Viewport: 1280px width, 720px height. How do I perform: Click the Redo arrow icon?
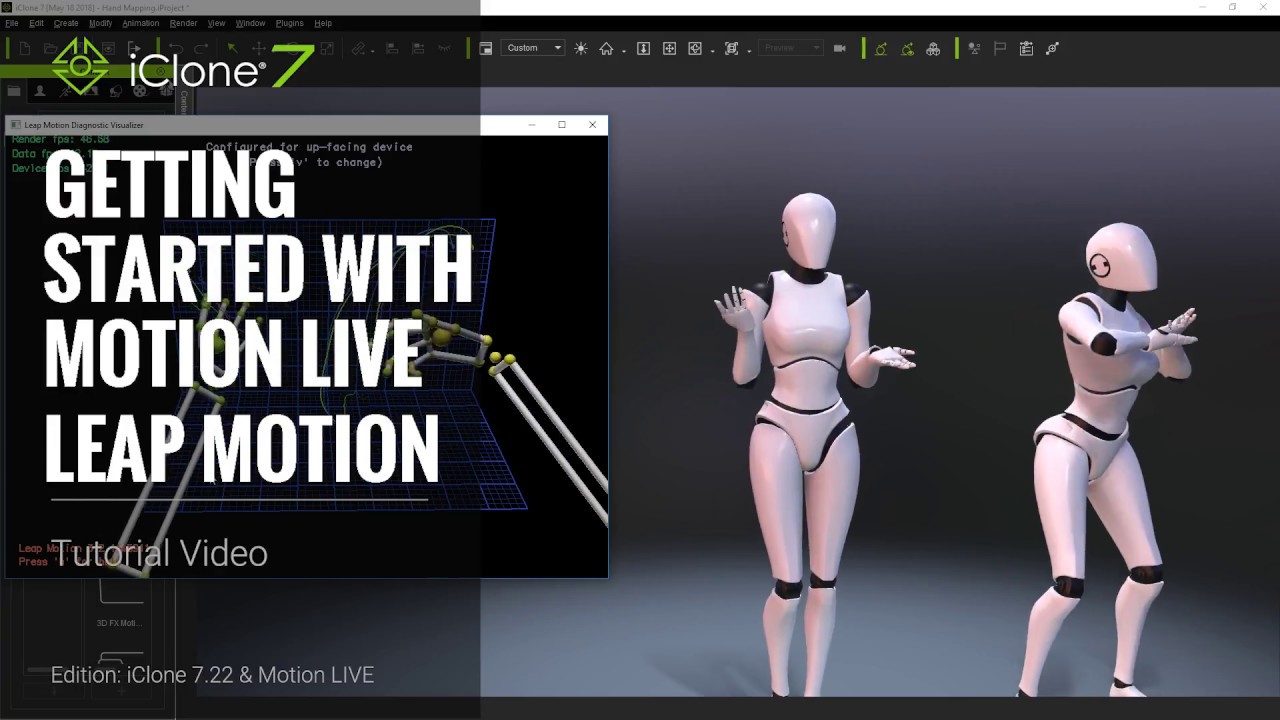[x=201, y=48]
